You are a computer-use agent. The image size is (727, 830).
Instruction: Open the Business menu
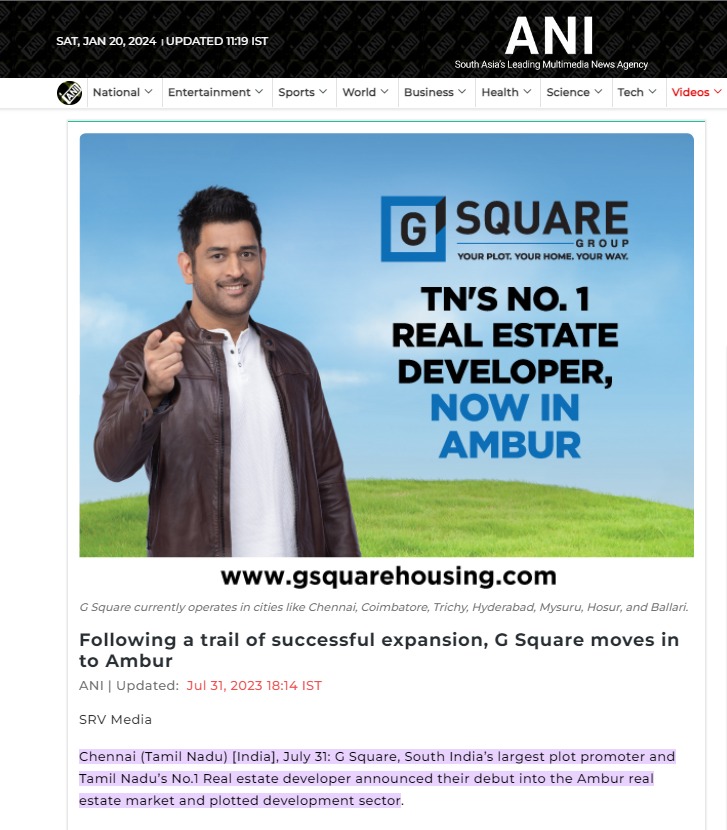pyautogui.click(x=435, y=92)
